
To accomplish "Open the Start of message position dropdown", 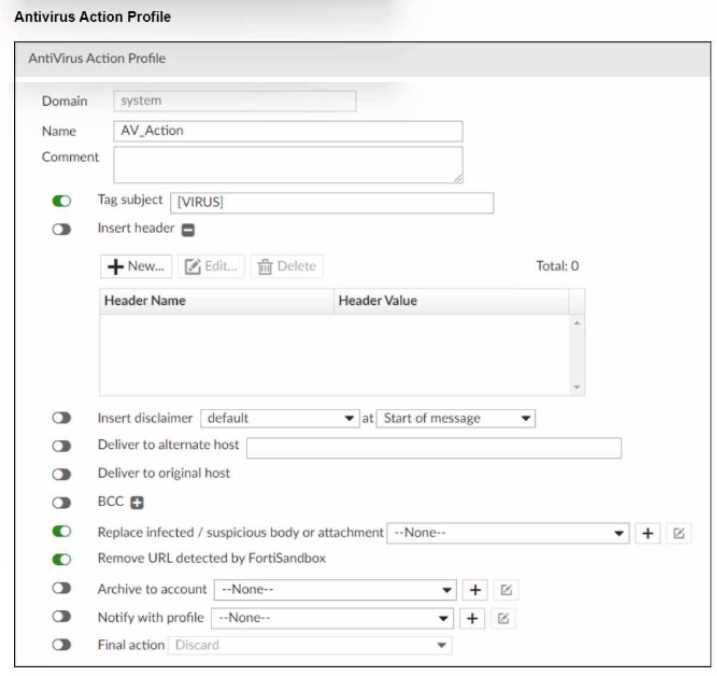I will 456,418.
